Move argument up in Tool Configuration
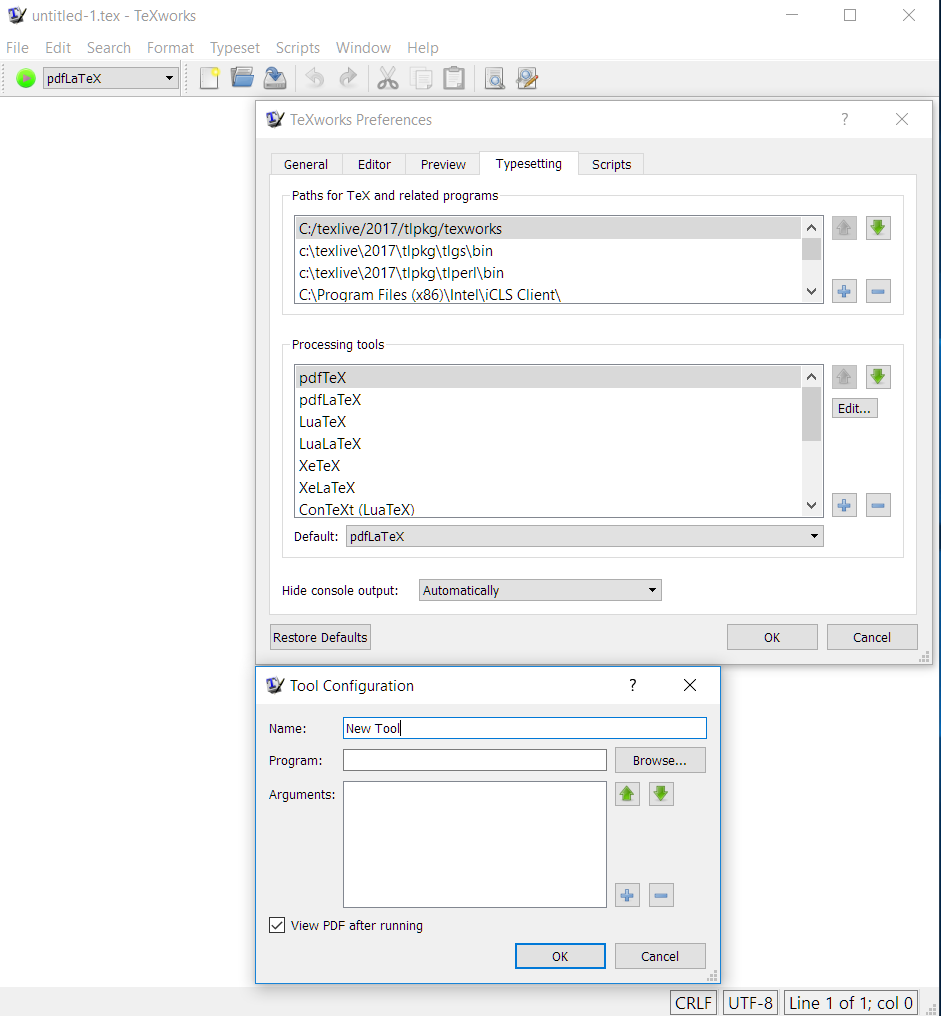941x1016 pixels. pyautogui.click(x=627, y=794)
